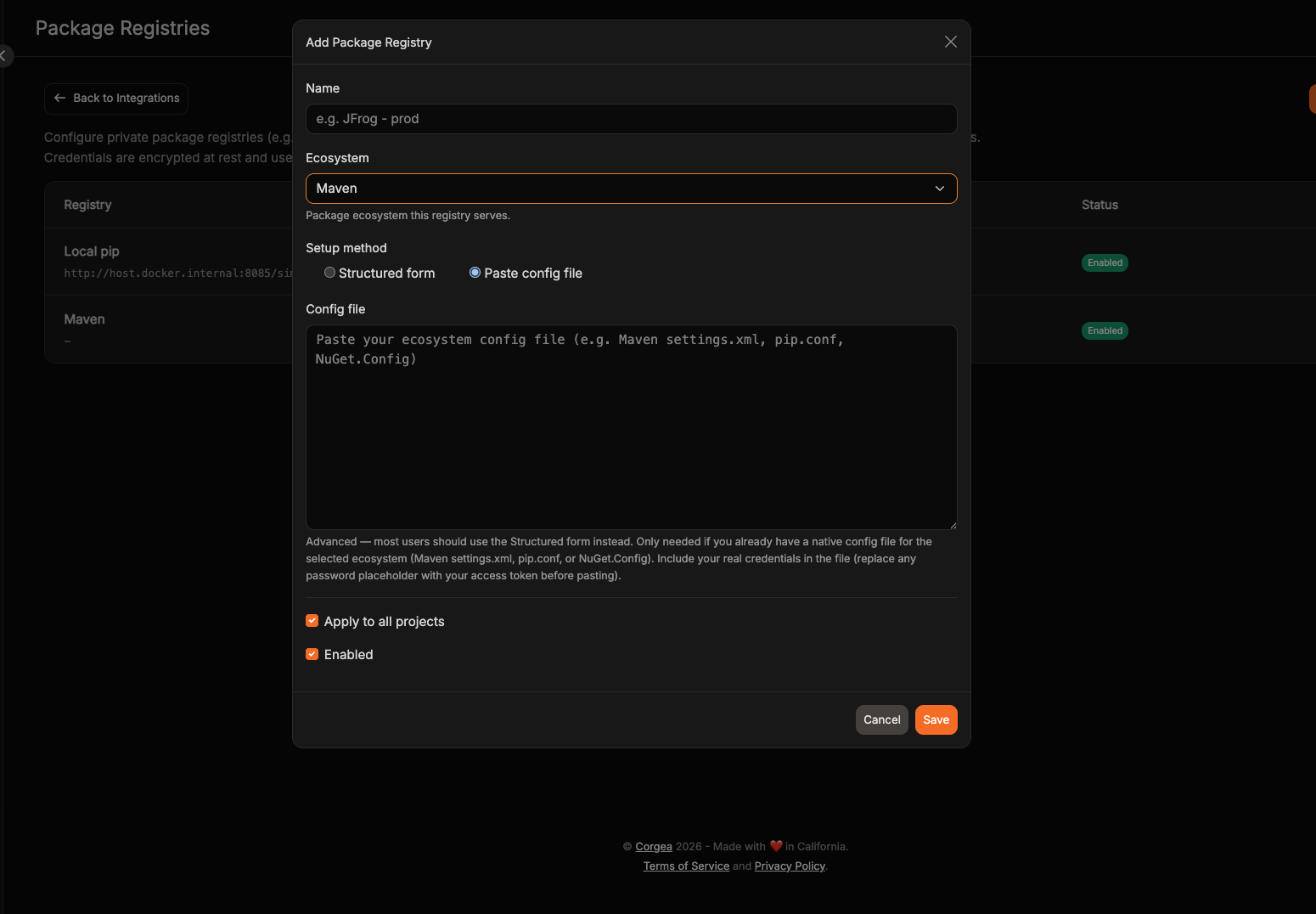Save the new package registry
The width and height of the screenshot is (1316, 914).
936,719
